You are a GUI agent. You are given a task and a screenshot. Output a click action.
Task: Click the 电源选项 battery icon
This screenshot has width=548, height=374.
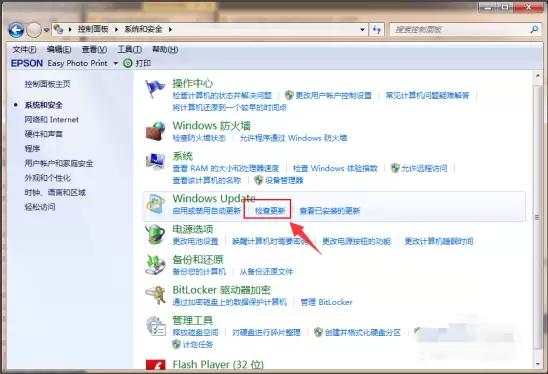(x=156, y=234)
